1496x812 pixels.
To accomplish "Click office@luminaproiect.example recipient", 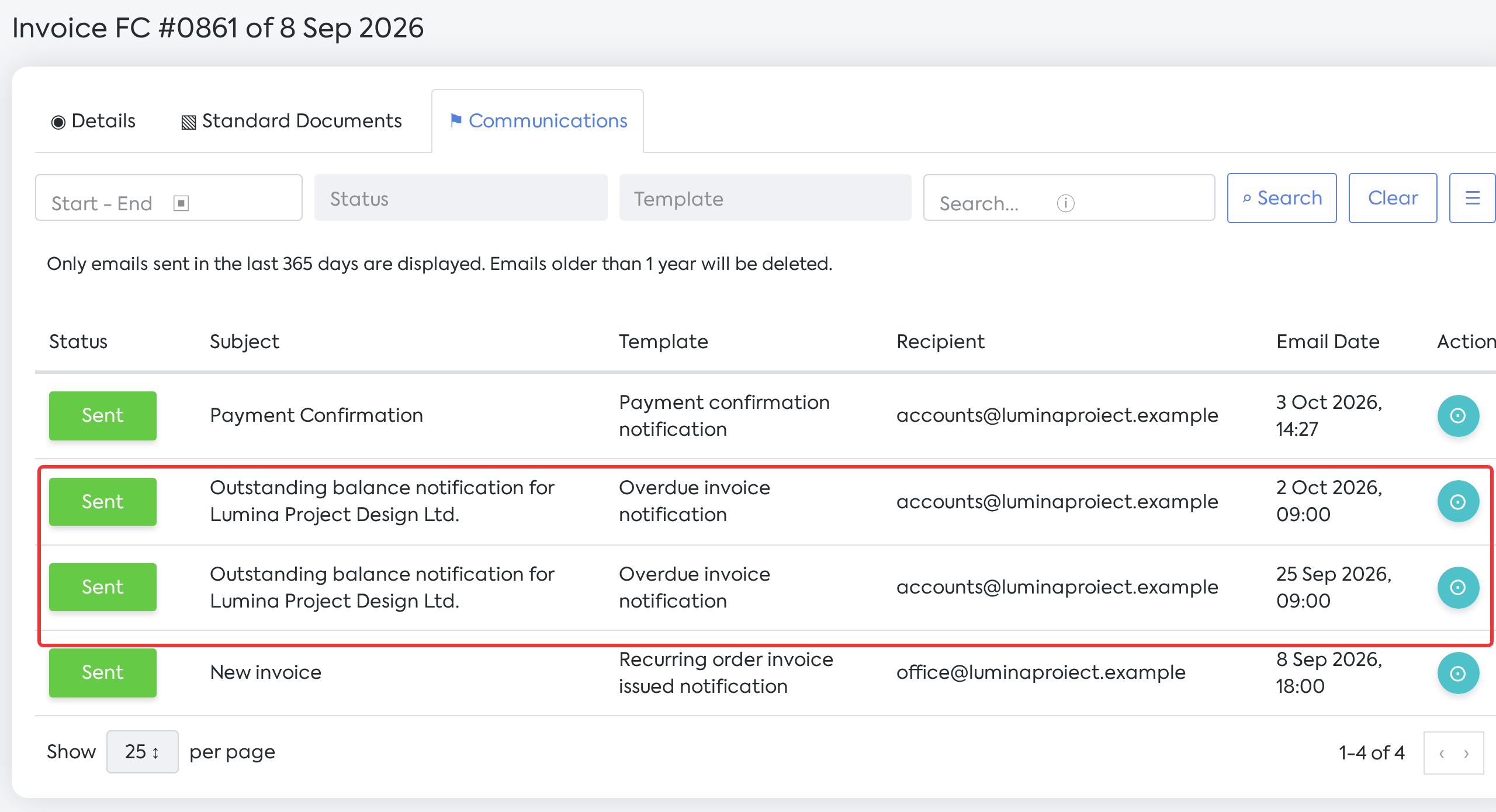I will (x=1041, y=672).
